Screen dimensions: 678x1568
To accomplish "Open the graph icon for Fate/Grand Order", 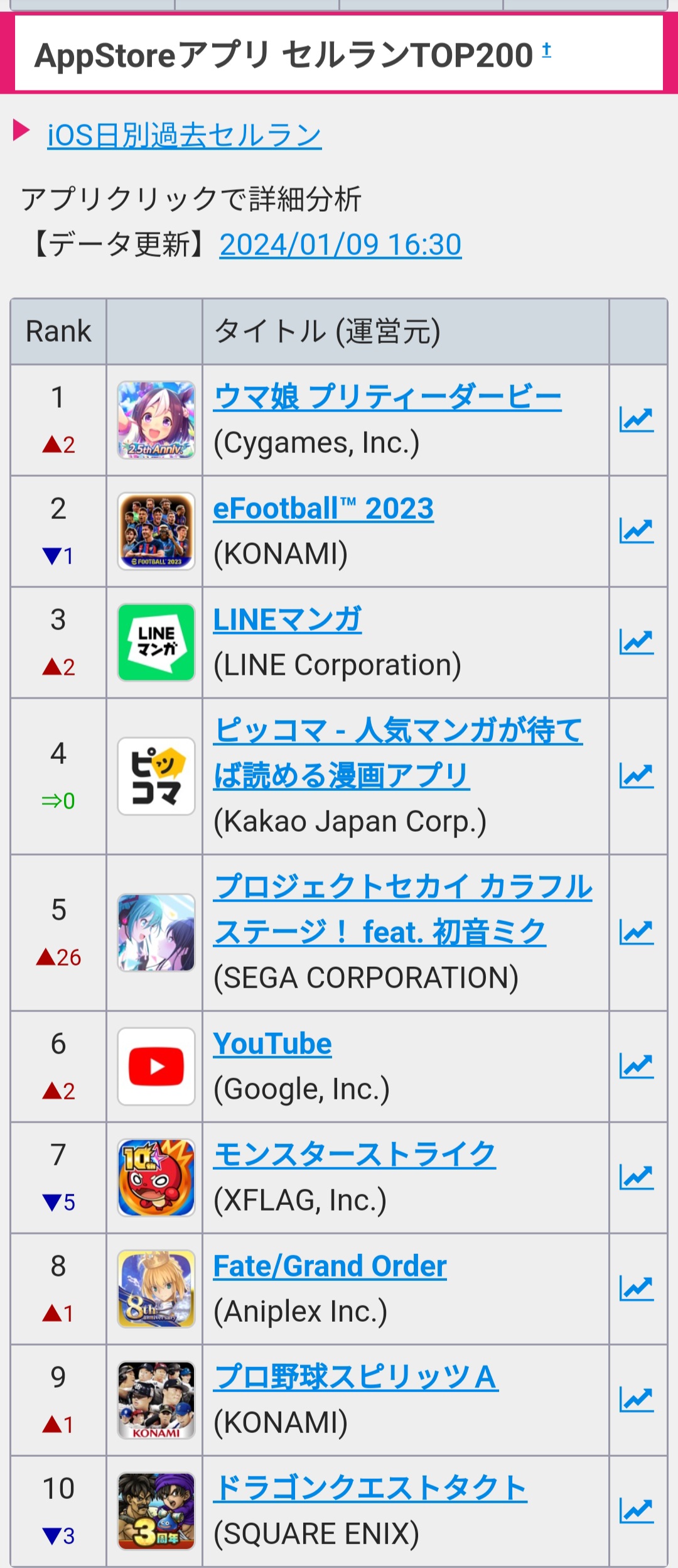I will [x=637, y=1288].
